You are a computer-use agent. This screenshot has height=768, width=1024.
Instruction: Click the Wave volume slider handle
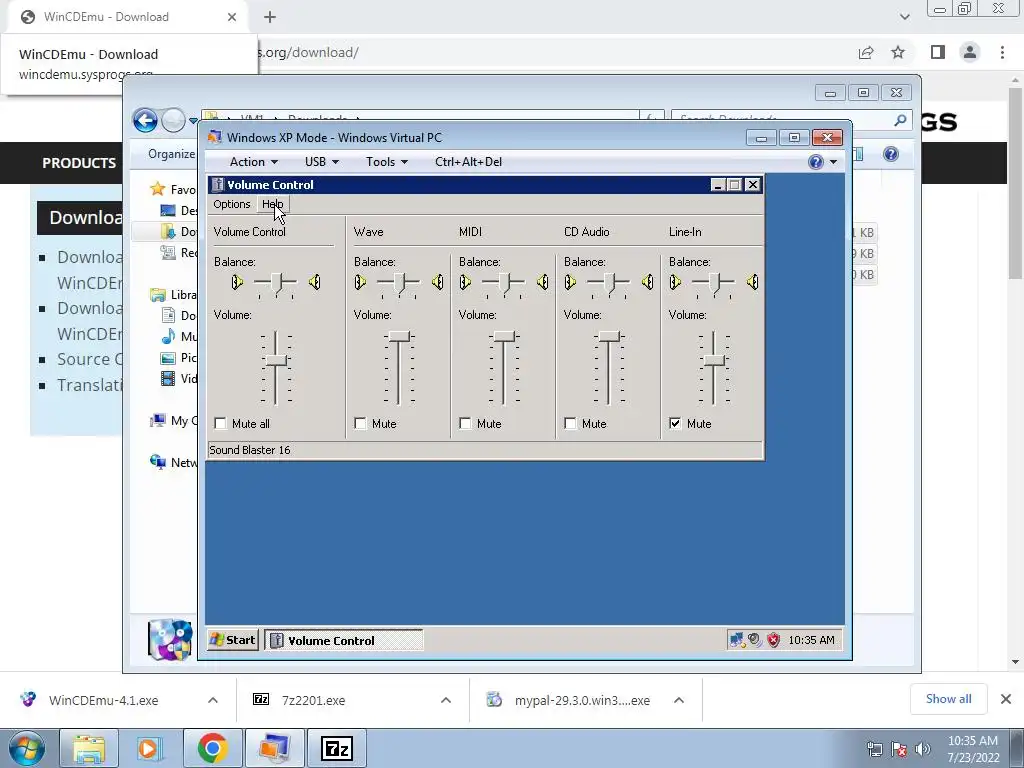398,337
